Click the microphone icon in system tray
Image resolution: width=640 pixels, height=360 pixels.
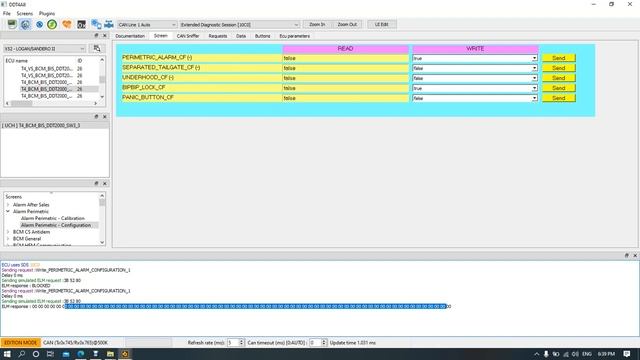coord(546,354)
